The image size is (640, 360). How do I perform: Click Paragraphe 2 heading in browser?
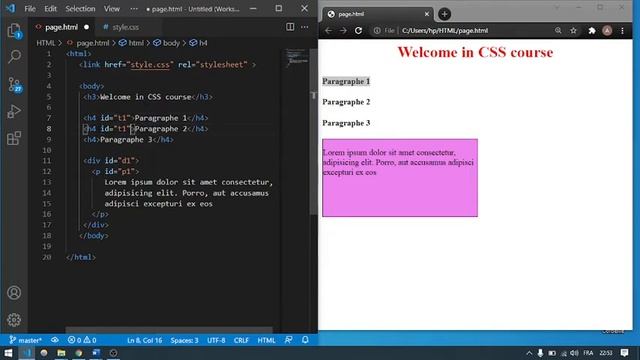346,102
